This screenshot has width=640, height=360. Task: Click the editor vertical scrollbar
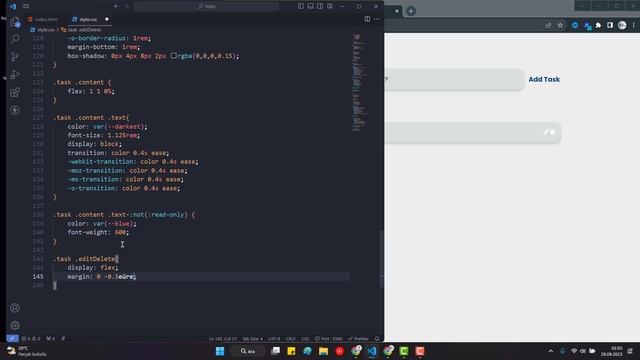pyautogui.click(x=382, y=259)
